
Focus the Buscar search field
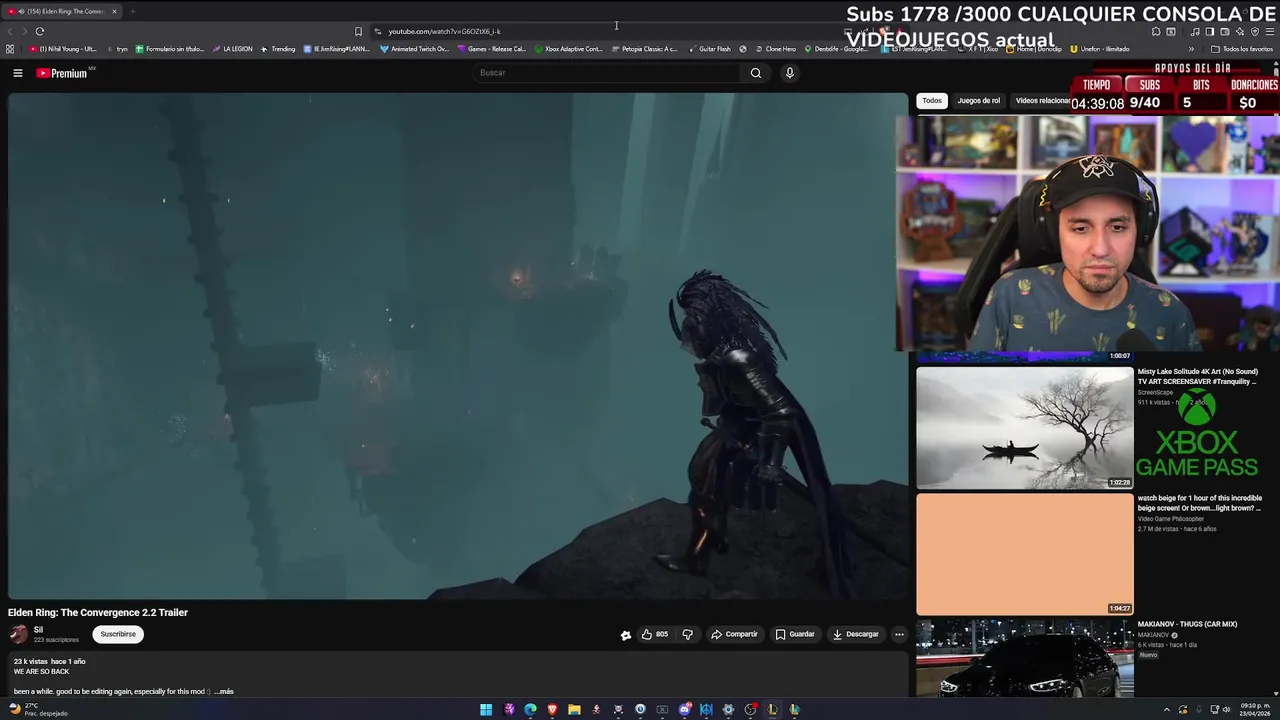(605, 73)
